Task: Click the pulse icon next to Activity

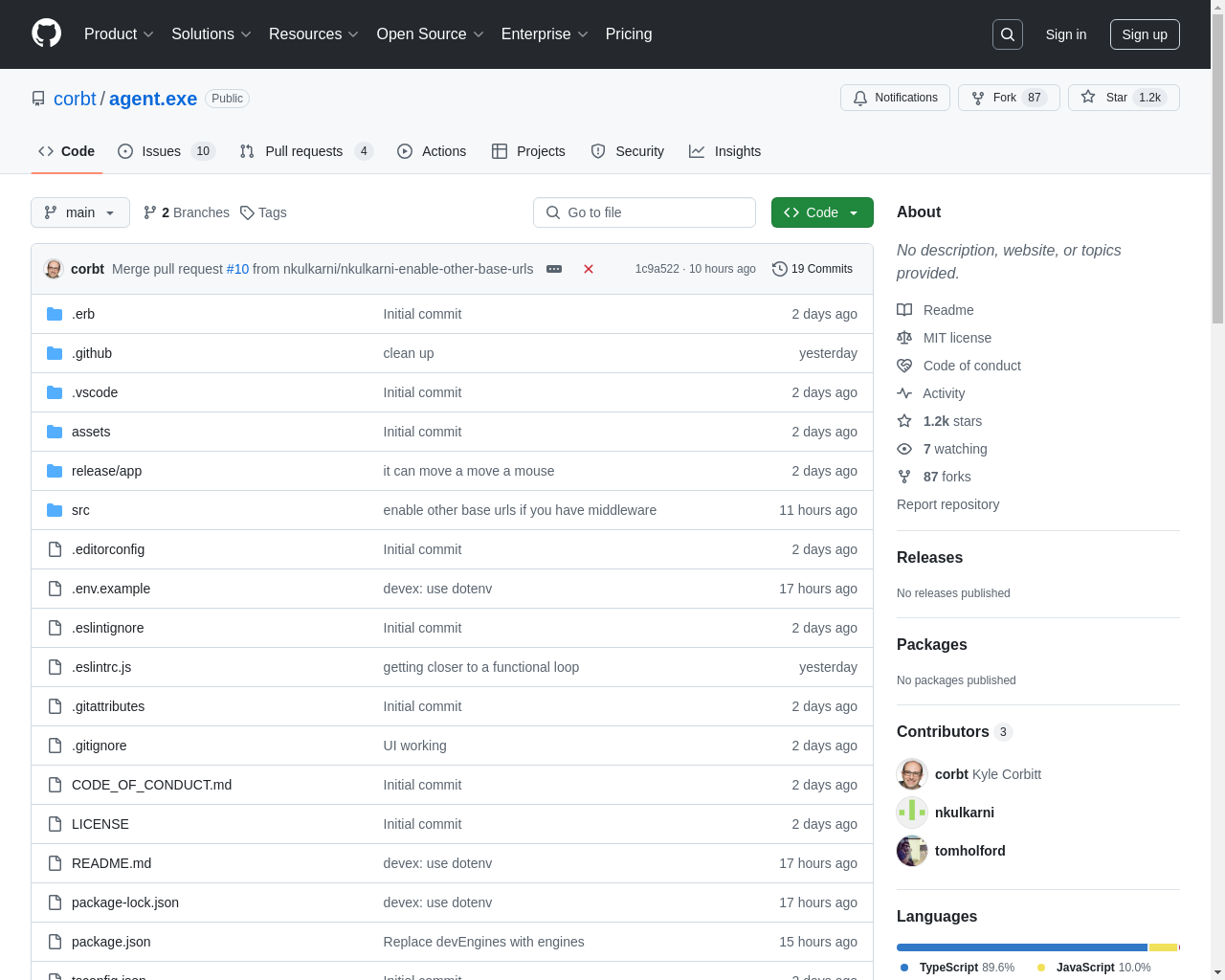Action: coord(904,393)
